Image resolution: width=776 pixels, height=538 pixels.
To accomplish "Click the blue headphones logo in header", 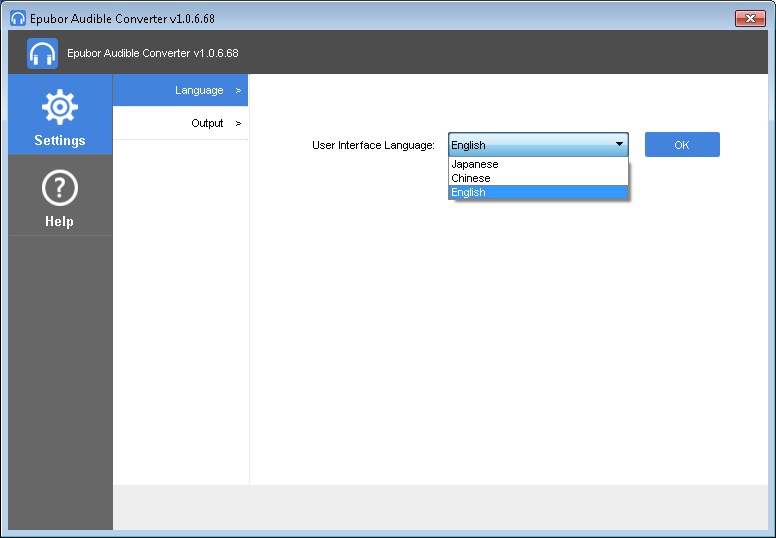I will (43, 53).
